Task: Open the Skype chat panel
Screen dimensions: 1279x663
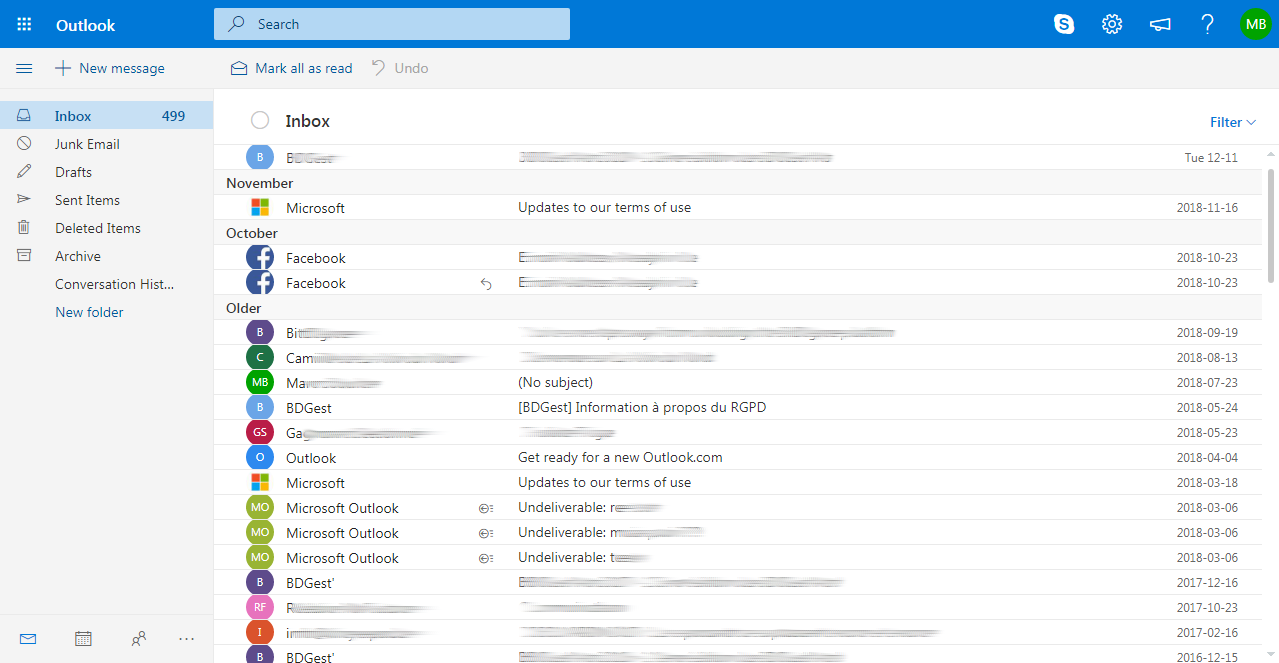Action: (x=1064, y=23)
